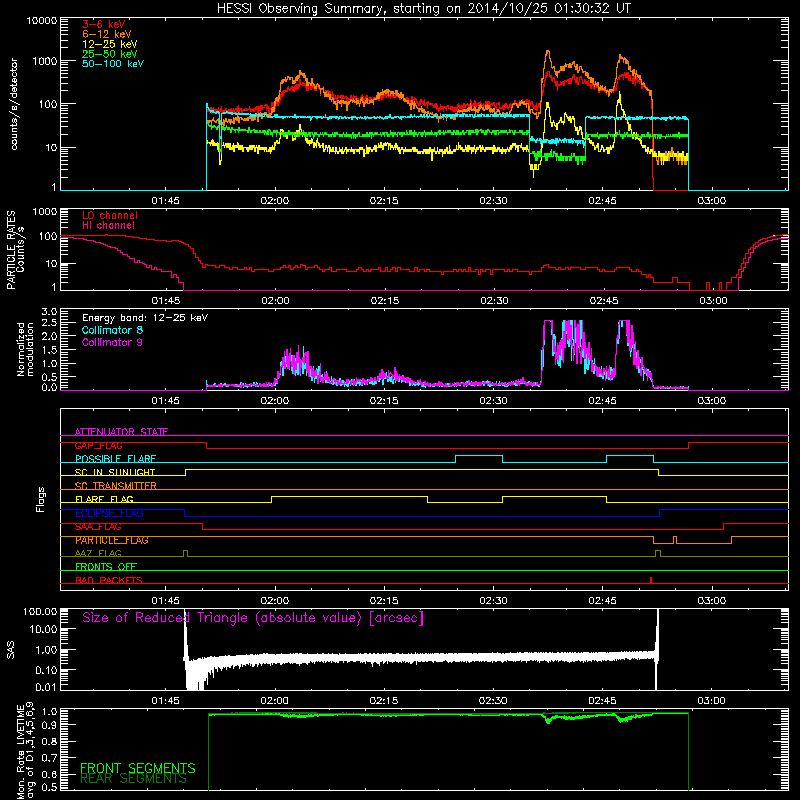Click the PARTICLE_FLAG label
The width and height of the screenshot is (800, 800).
pos(112,540)
